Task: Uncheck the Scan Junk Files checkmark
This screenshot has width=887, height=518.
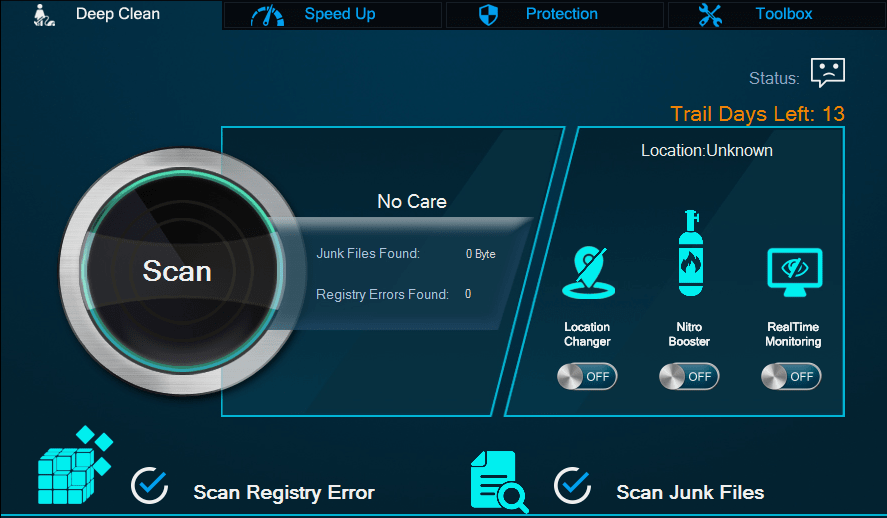Action: [572, 485]
